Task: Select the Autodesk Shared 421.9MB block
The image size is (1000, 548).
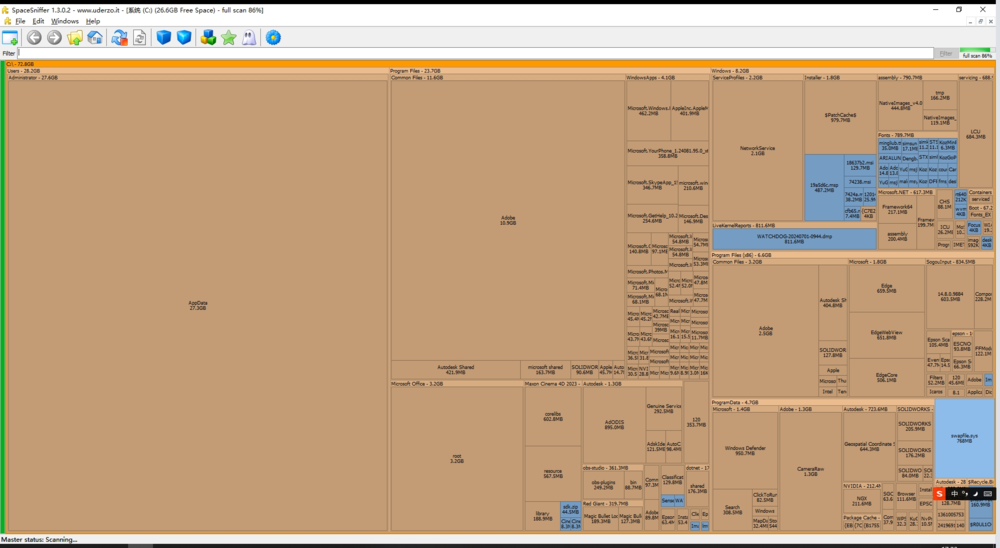Action: tap(455, 369)
